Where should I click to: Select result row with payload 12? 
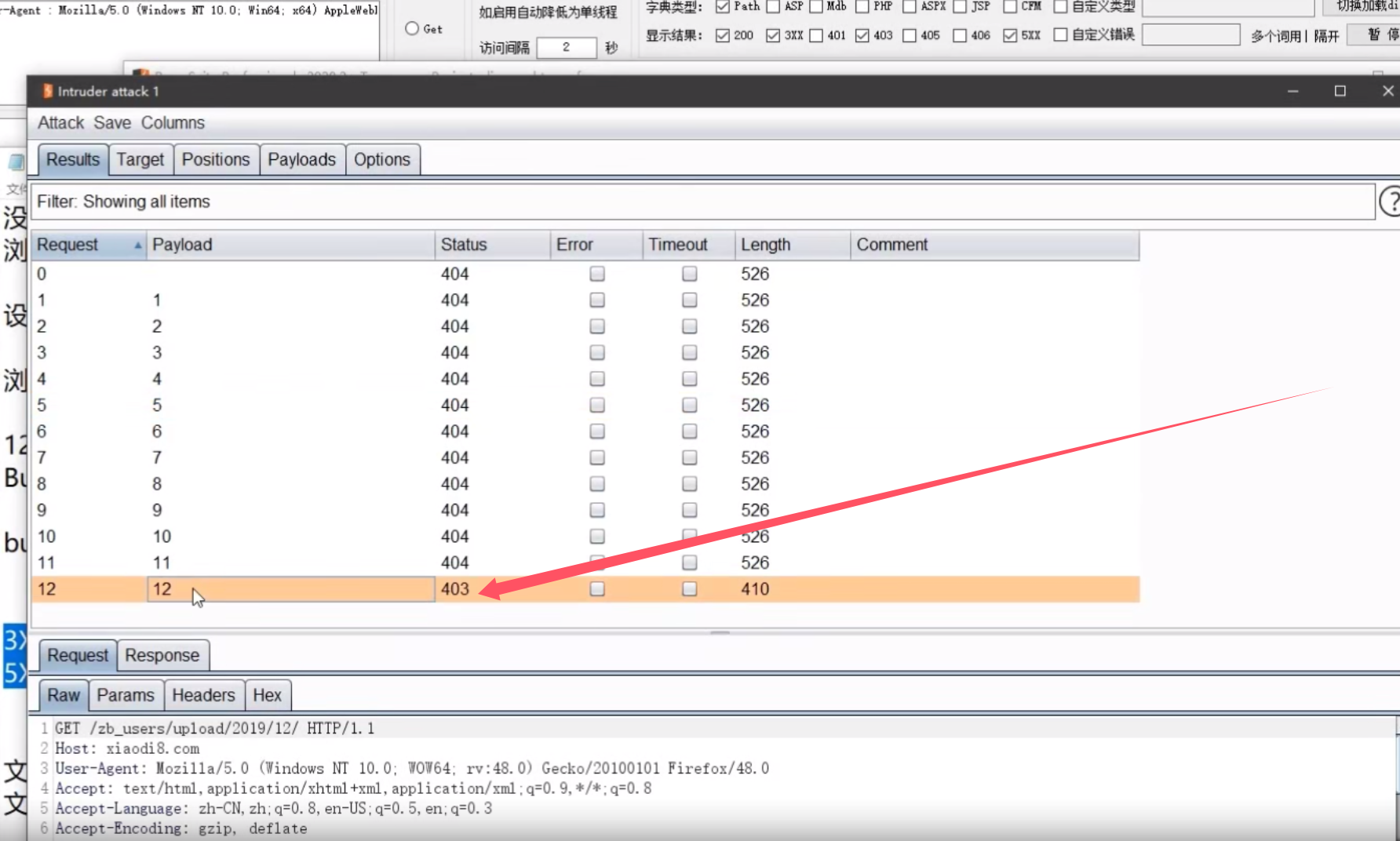pos(585,589)
